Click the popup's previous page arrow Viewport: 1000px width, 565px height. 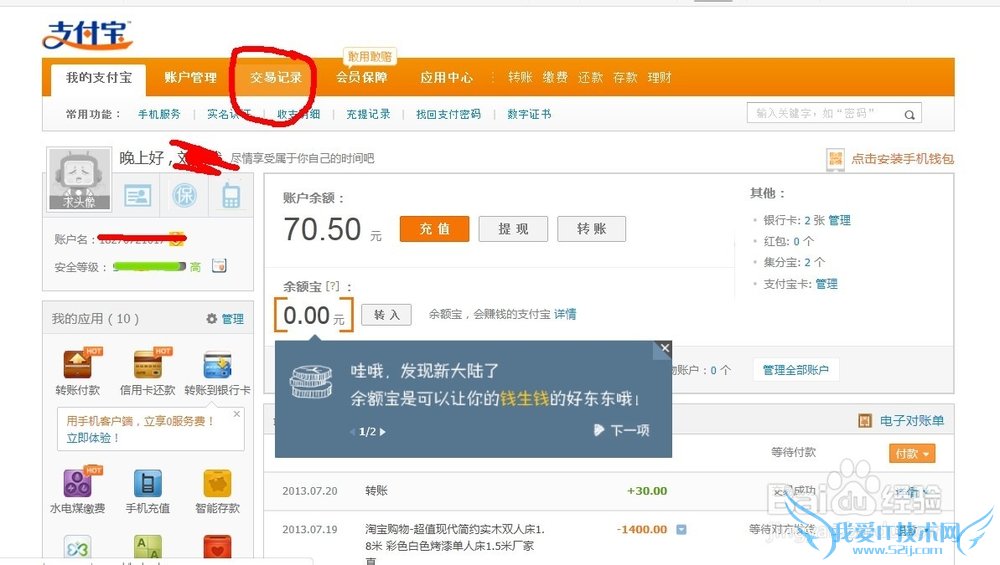(353, 432)
